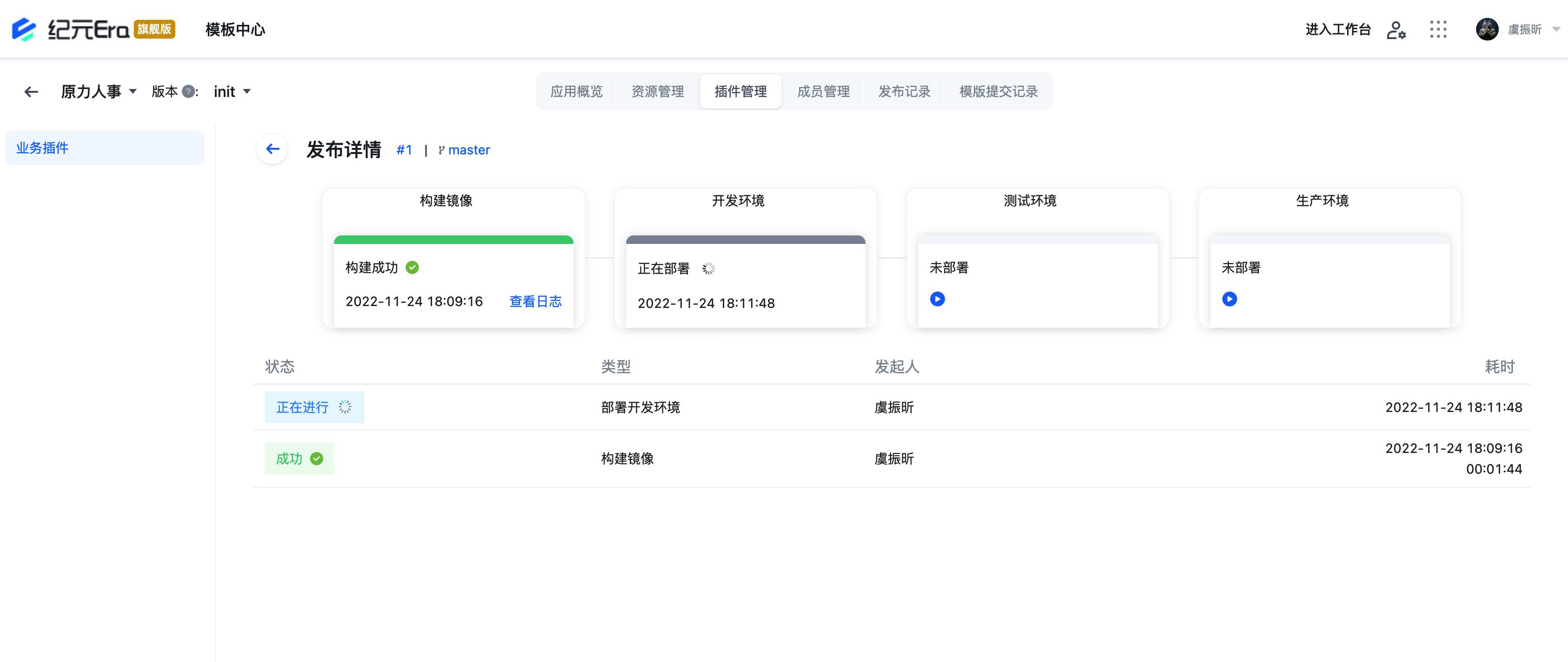1568x662 pixels.
Task: Click the 2022-11-24 18:09:16 build timestamp
Action: coord(414,302)
